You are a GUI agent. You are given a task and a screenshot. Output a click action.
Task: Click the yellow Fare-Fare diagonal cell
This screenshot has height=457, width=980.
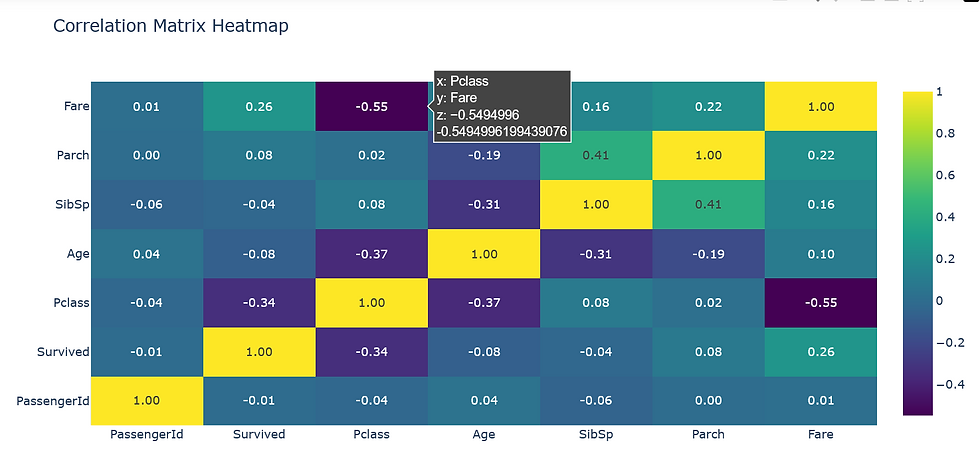click(x=820, y=106)
